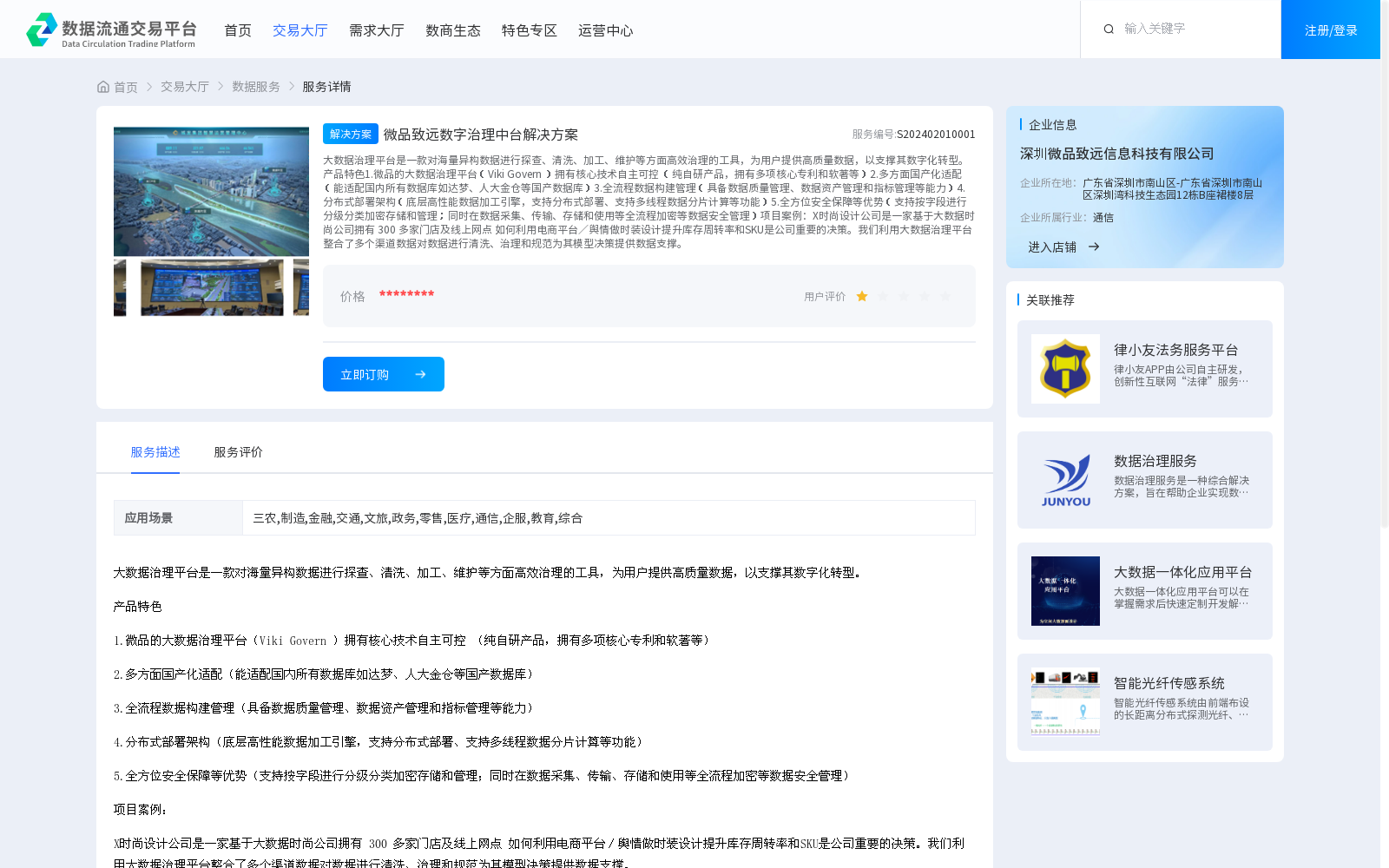
Task: Open 首页 in the top navigation
Action: [x=238, y=30]
